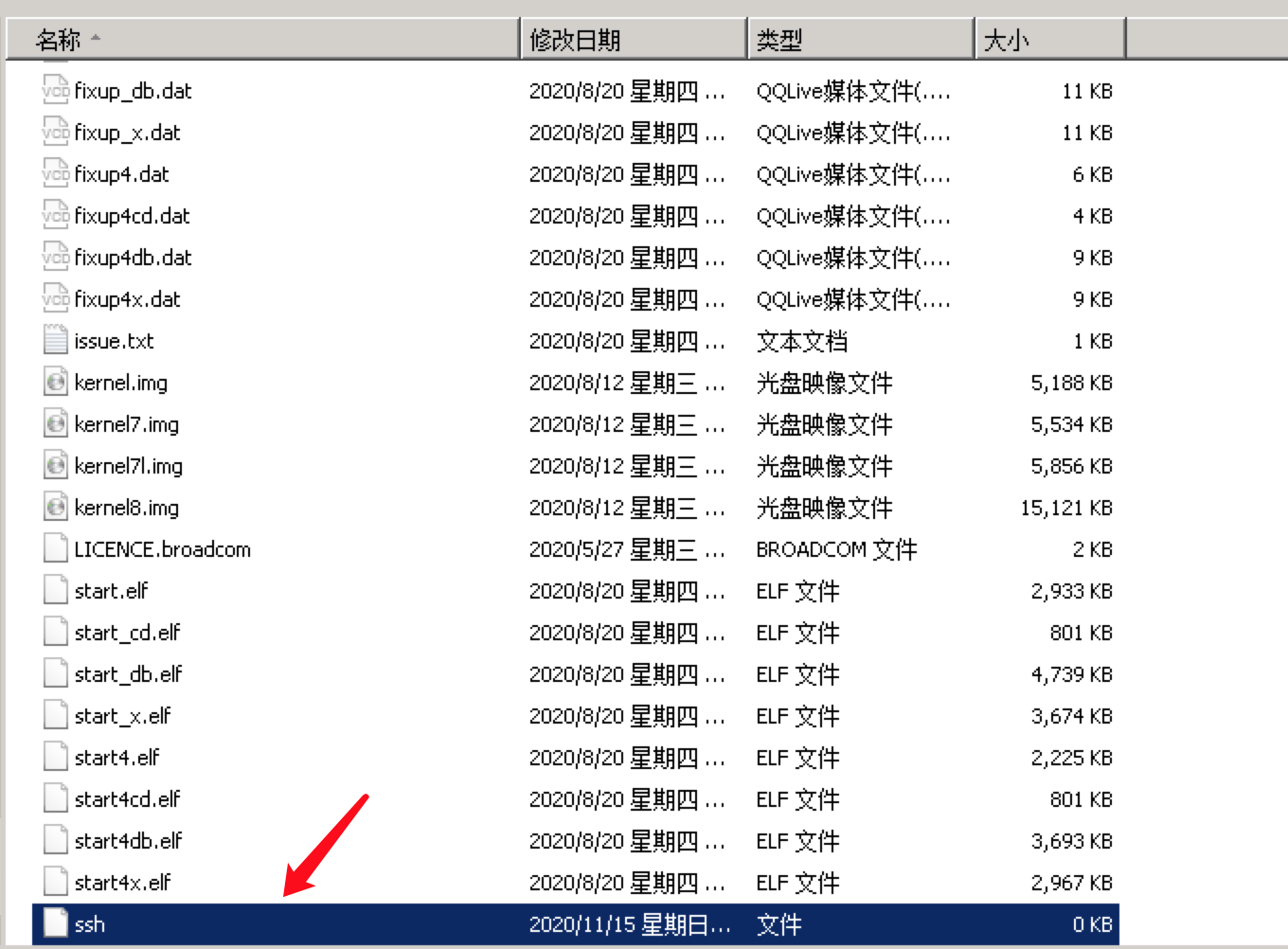Select the file name kernel.img
Image resolution: width=1288 pixels, height=949 pixels.
120,383
